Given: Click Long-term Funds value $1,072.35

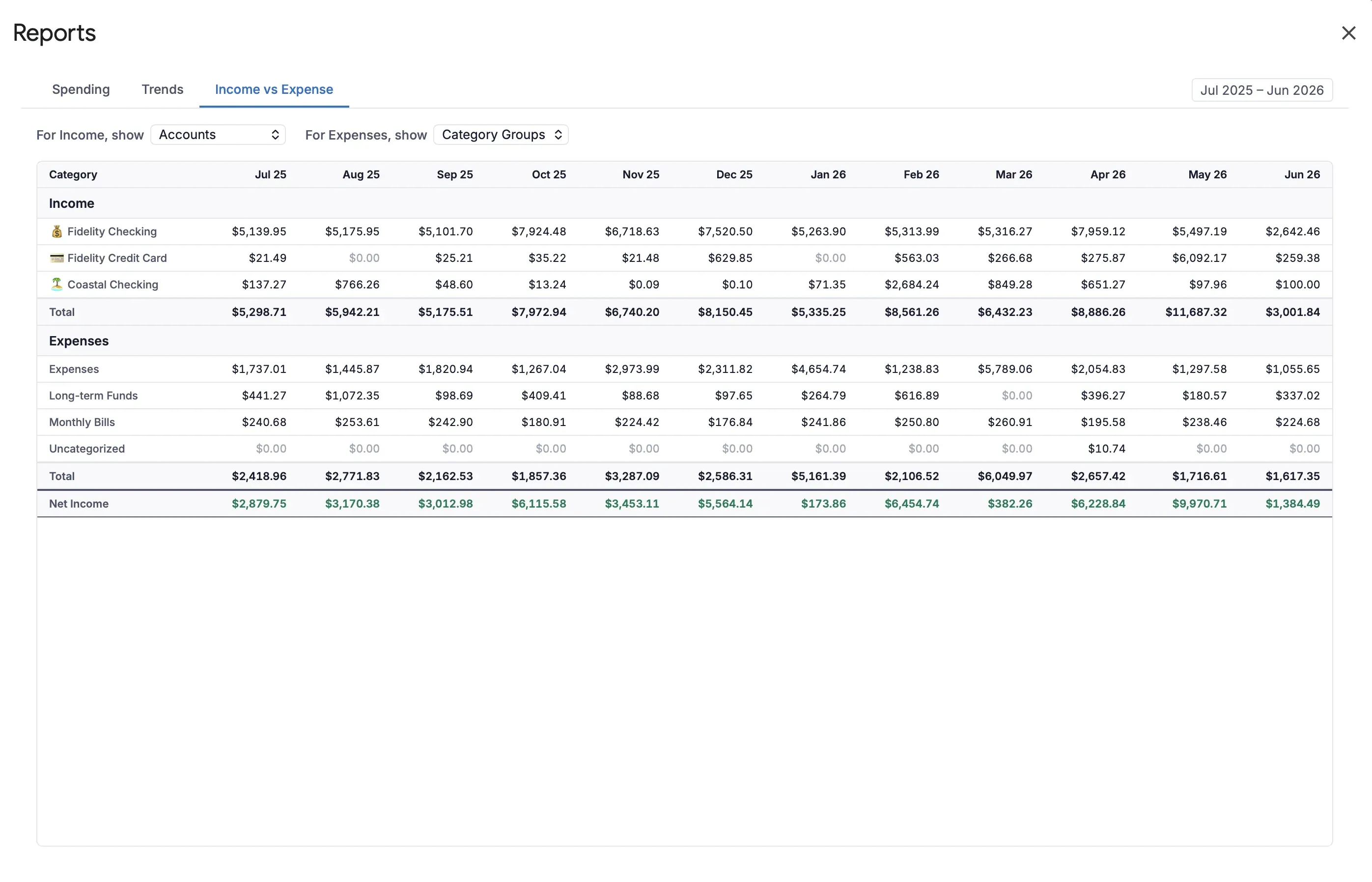Looking at the screenshot, I should click(x=352, y=396).
